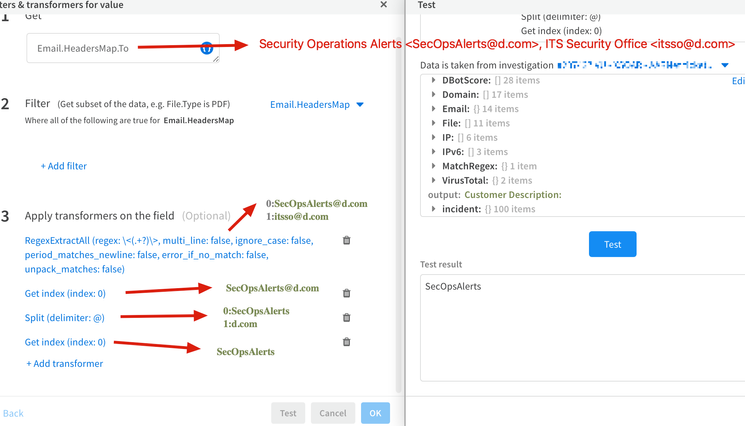
Task: Click the + Add transformer link
Action: [x=65, y=363]
